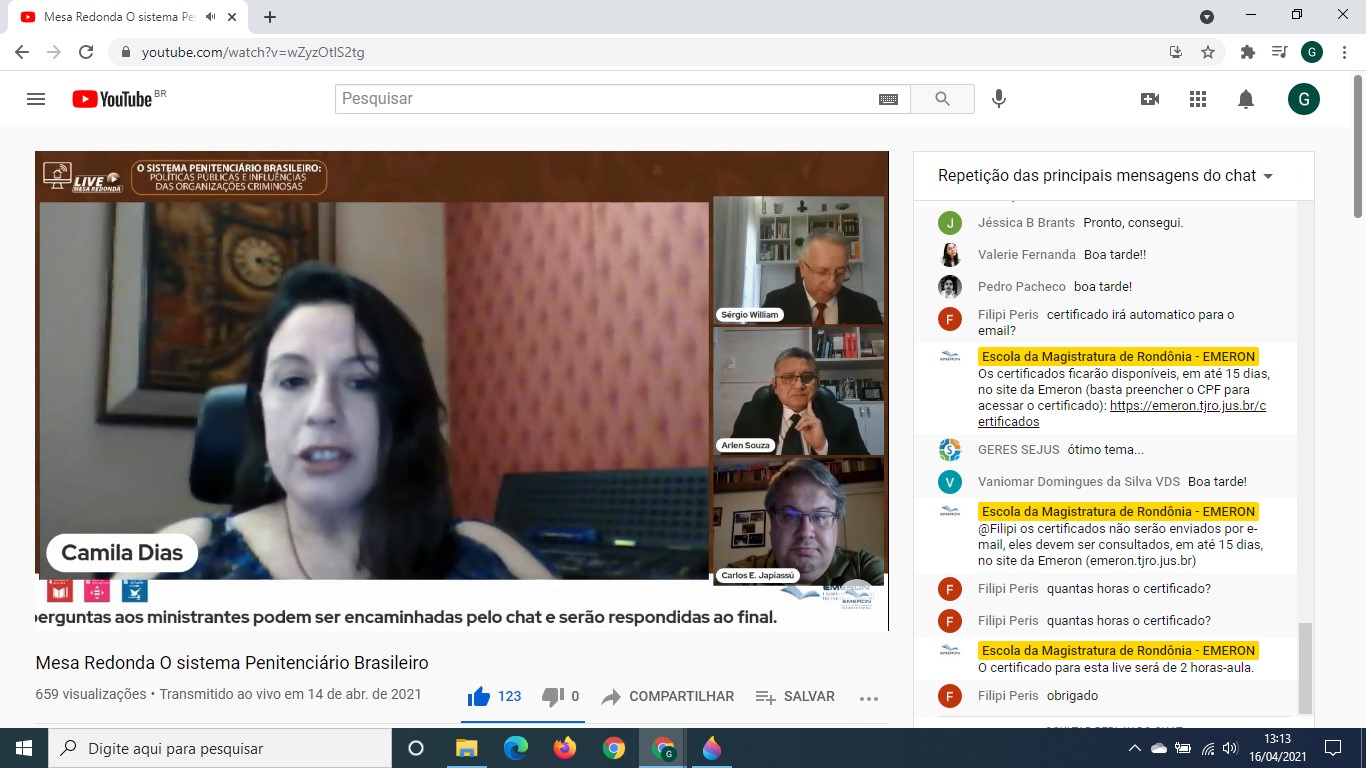The height and width of the screenshot is (768, 1366).
Task: Open more actions ellipsis below video
Action: 868,698
